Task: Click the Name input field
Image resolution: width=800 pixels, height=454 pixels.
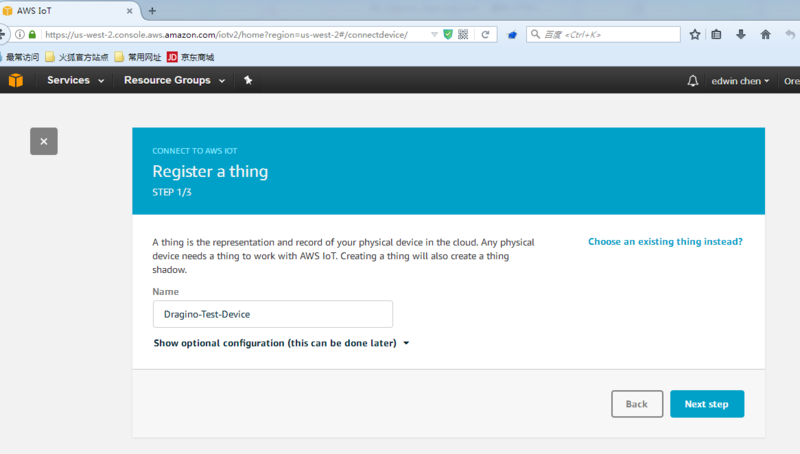Action: click(272, 314)
